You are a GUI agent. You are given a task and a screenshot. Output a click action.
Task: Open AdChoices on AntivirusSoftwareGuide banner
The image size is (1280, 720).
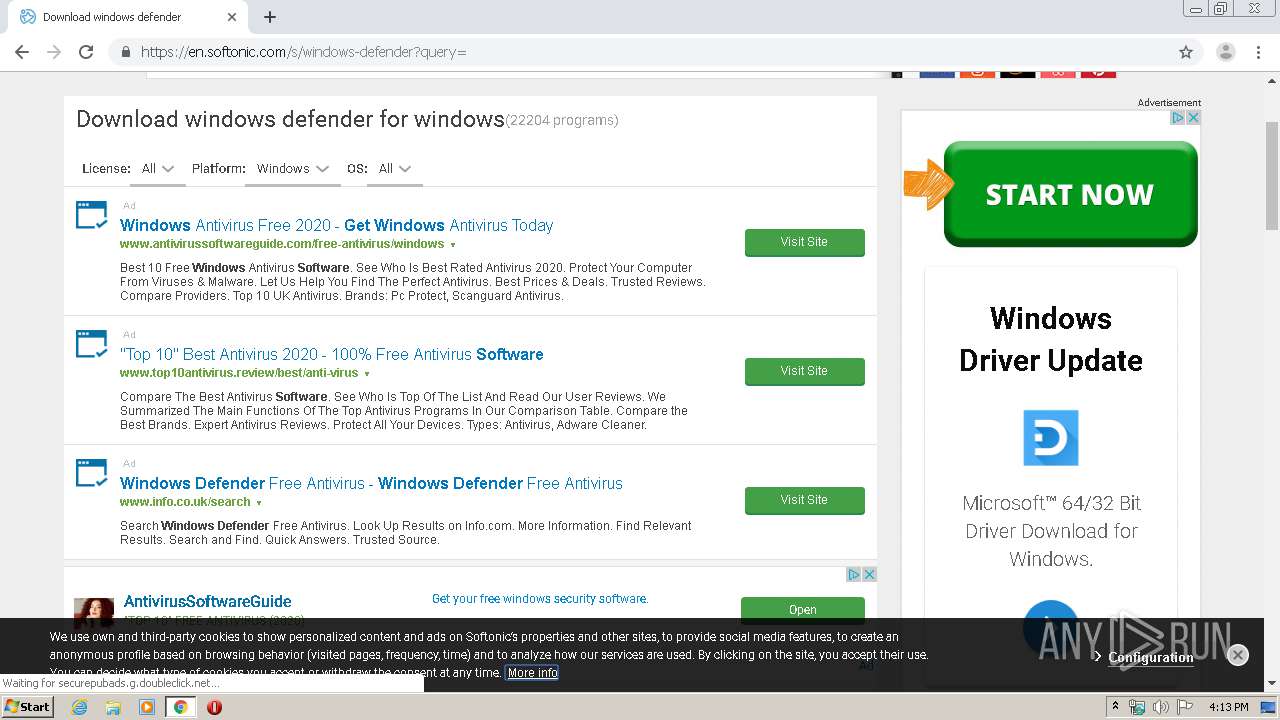(x=854, y=574)
